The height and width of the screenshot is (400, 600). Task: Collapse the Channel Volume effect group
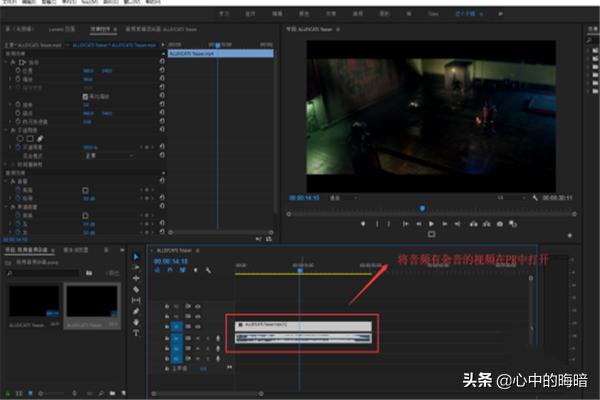pos(6,207)
